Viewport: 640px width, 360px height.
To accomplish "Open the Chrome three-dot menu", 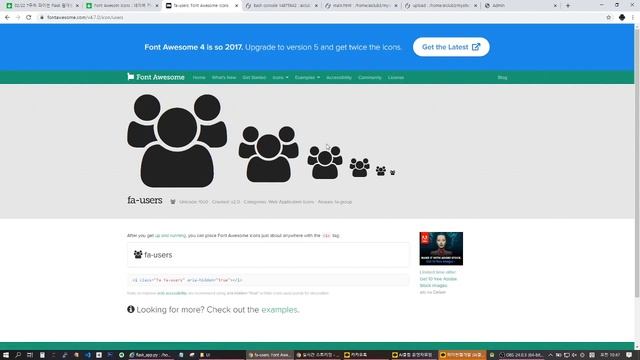I will pos(633,18).
